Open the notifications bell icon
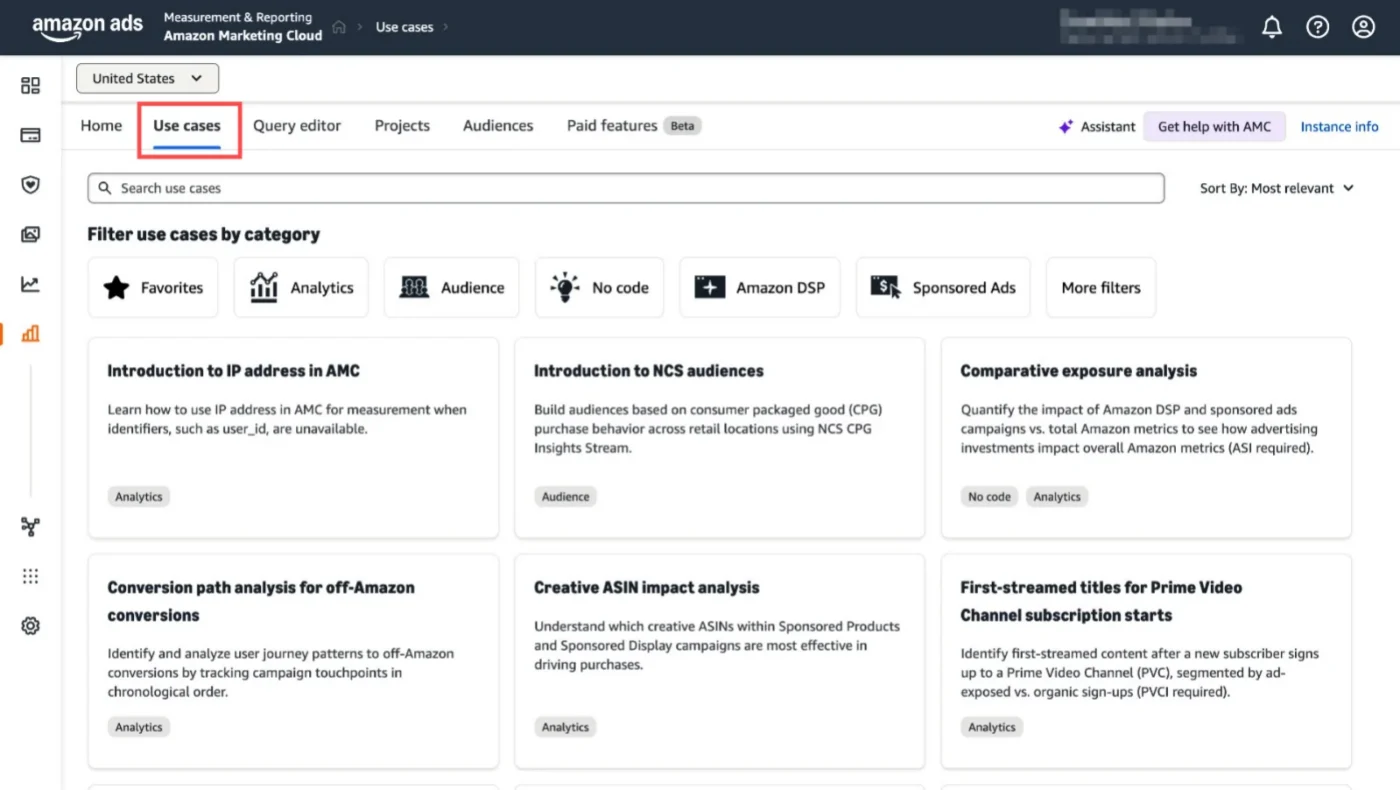 [1272, 27]
